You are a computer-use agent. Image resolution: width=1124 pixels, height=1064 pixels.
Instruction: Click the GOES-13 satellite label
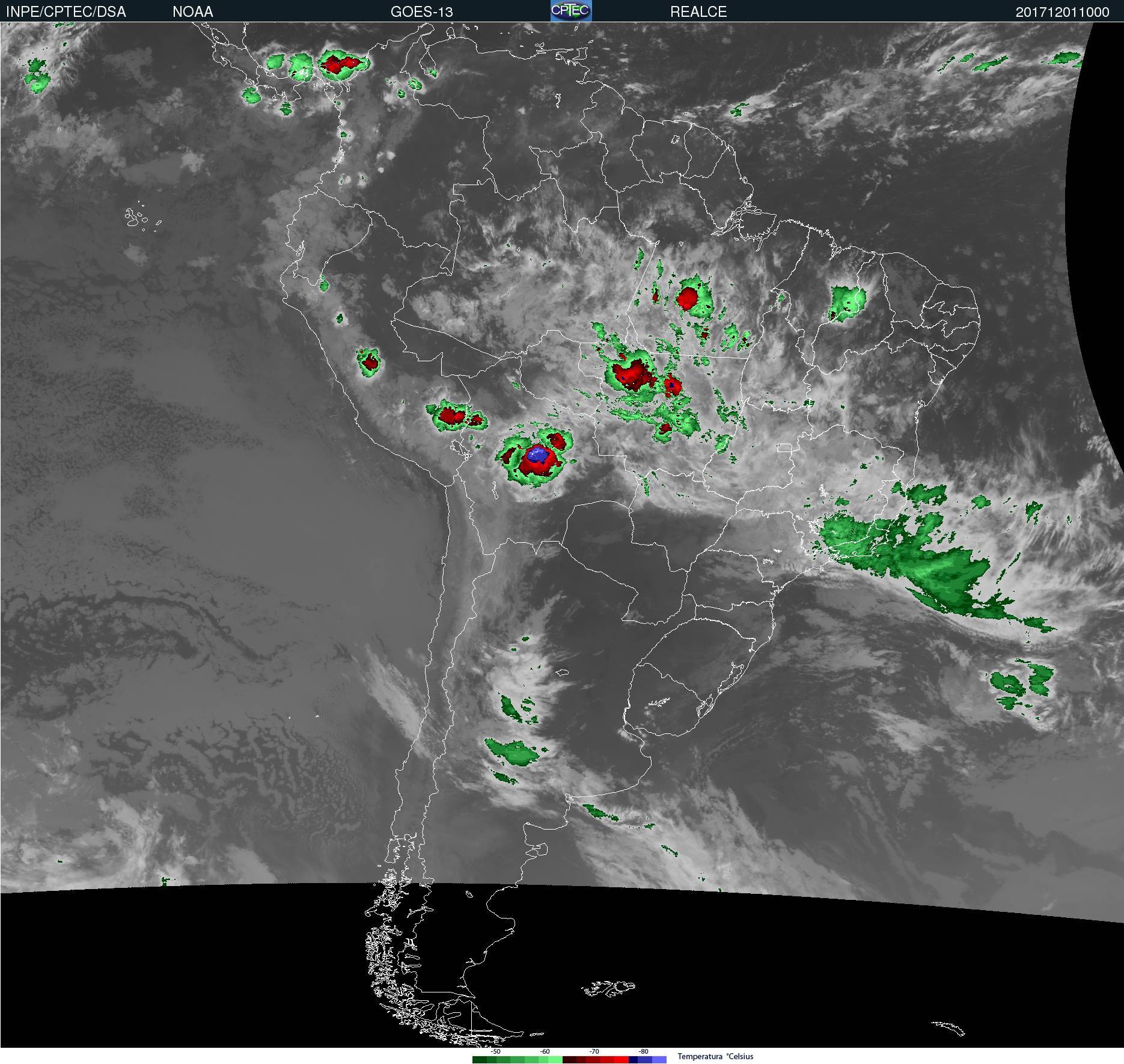[x=422, y=12]
